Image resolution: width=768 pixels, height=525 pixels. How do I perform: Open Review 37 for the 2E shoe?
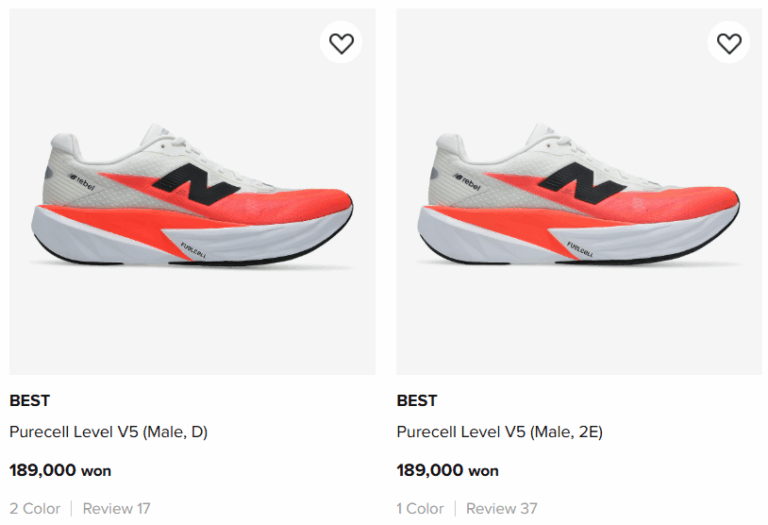[x=503, y=508]
